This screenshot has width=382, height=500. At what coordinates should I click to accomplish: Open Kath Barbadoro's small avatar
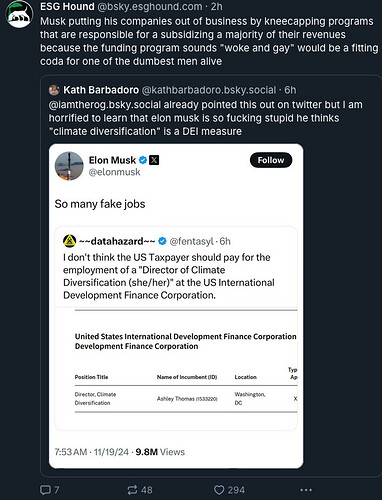54,90
